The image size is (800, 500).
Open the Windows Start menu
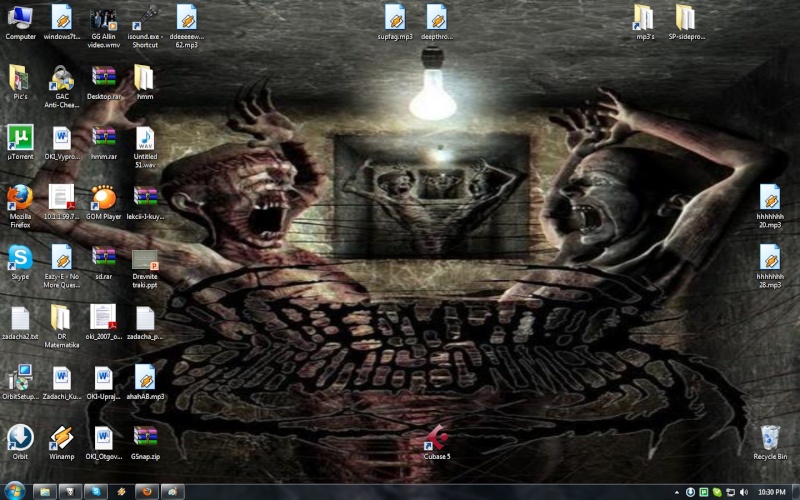(x=14, y=491)
